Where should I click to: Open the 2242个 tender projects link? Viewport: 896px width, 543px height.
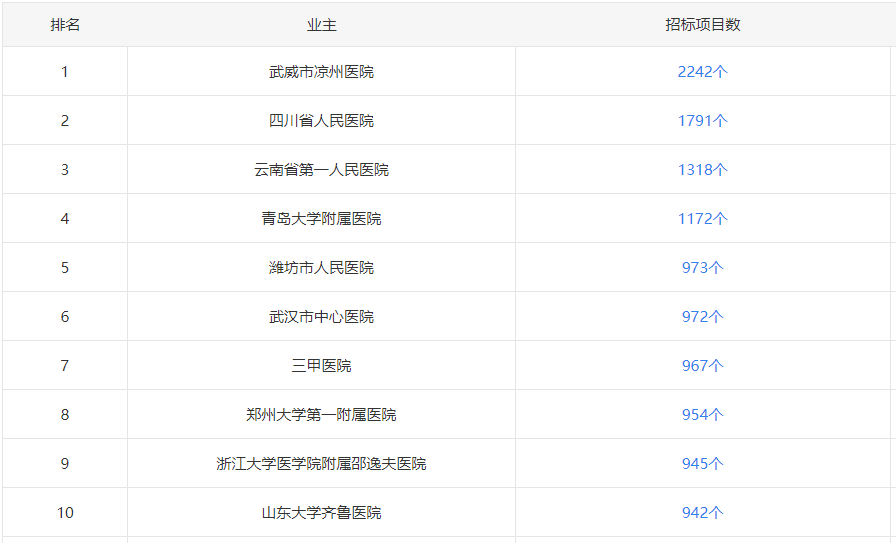click(x=702, y=71)
